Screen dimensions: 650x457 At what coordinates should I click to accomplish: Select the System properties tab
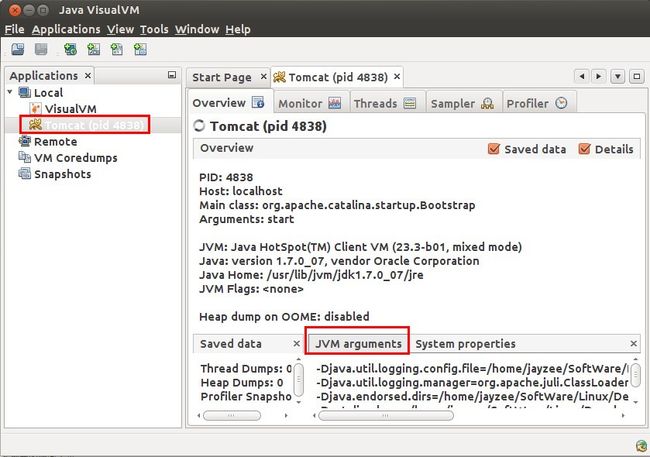point(465,344)
